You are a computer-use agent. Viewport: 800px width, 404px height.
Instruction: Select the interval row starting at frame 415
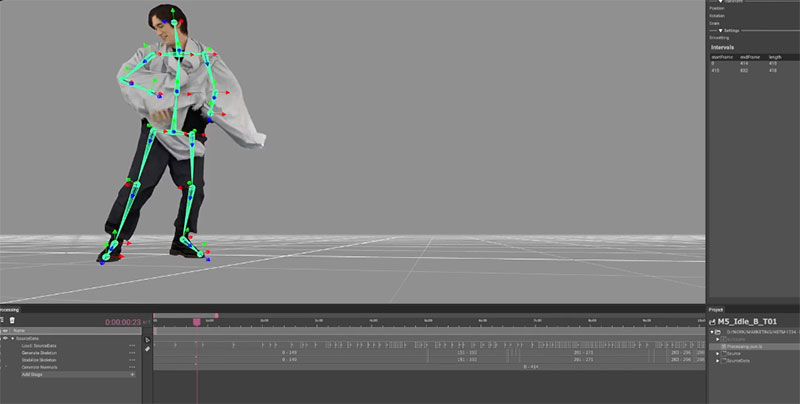tap(754, 70)
